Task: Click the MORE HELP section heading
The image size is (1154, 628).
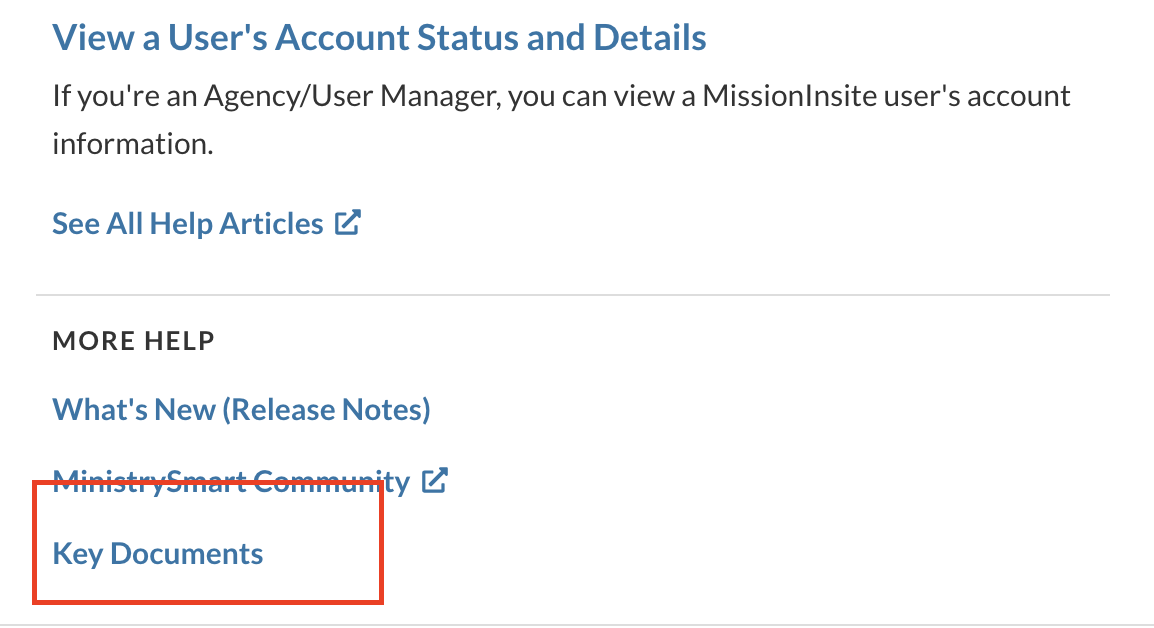Action: [x=133, y=341]
